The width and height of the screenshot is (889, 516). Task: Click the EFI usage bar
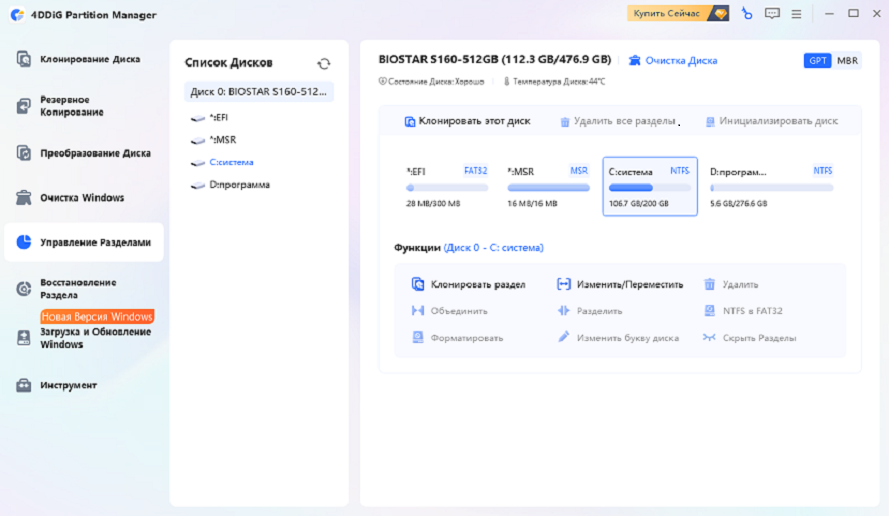[x=447, y=188]
